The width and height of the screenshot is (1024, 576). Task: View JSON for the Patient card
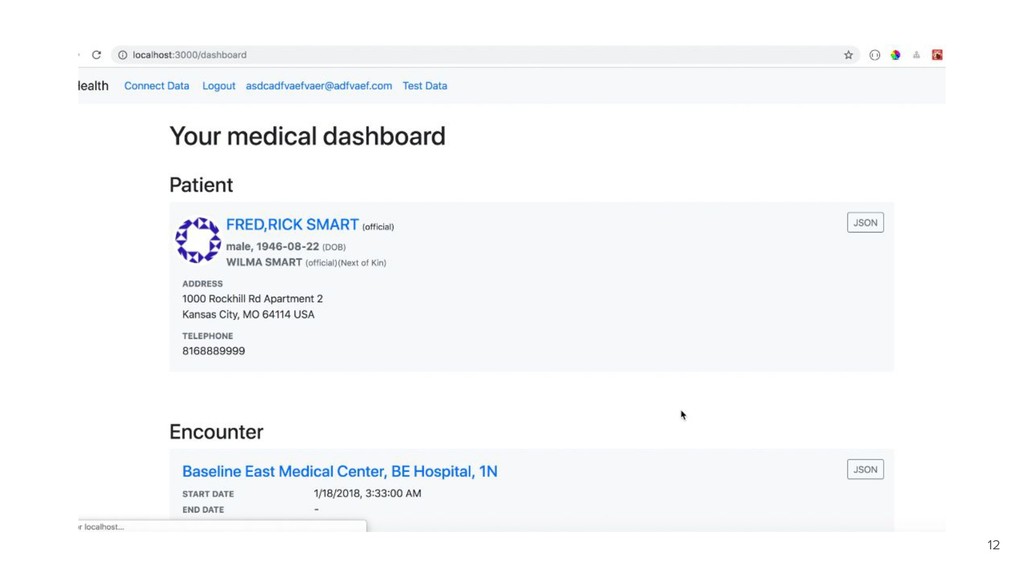865,223
